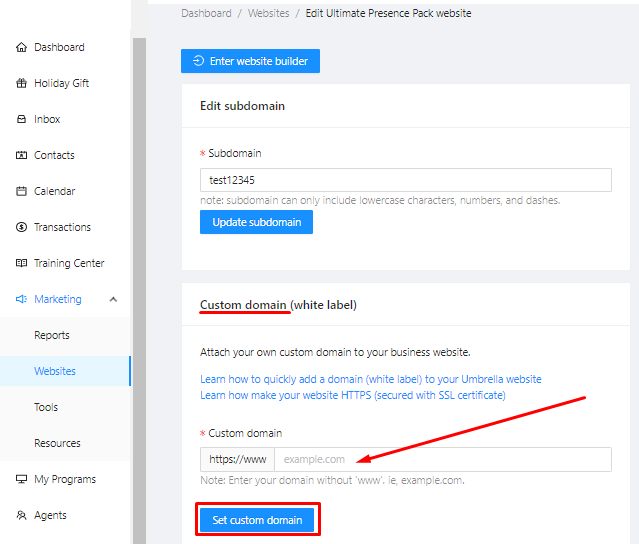The image size is (639, 544).
Task: Click the Update subdomain button
Action: [x=256, y=222]
